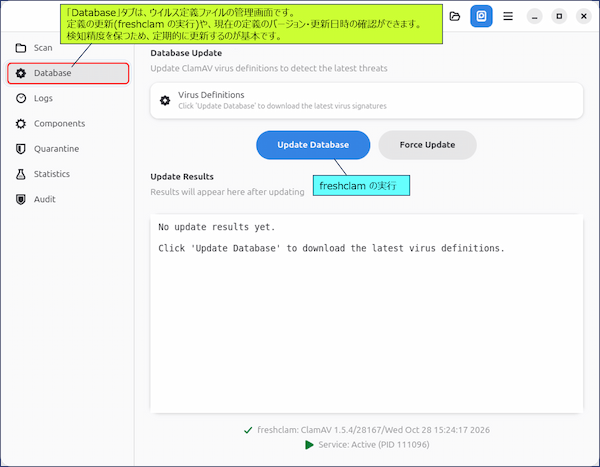Select the Audit tab
Image resolution: width=600 pixels, height=467 pixels.
point(68,199)
